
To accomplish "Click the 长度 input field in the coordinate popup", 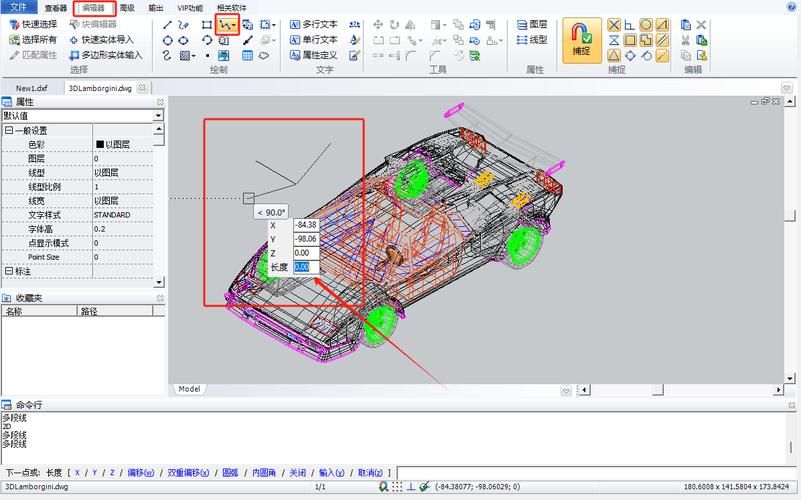I will pyautogui.click(x=306, y=267).
